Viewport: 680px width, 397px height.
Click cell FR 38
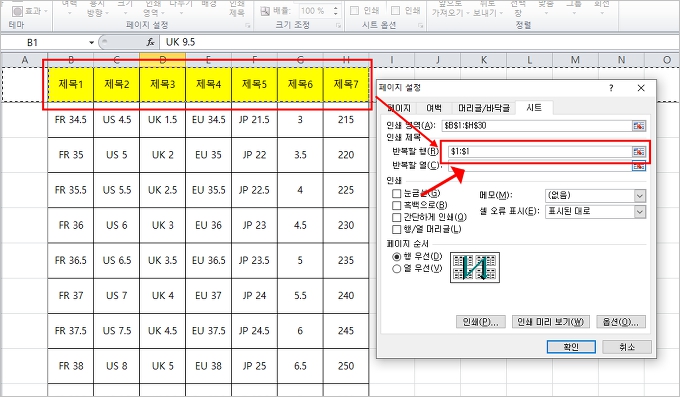pyautogui.click(x=71, y=366)
